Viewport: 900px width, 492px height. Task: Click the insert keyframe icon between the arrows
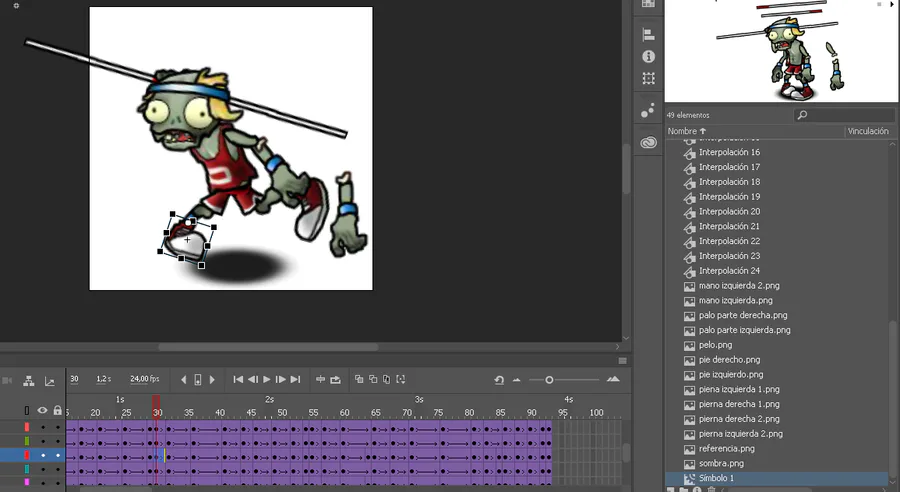pyautogui.click(x=197, y=379)
